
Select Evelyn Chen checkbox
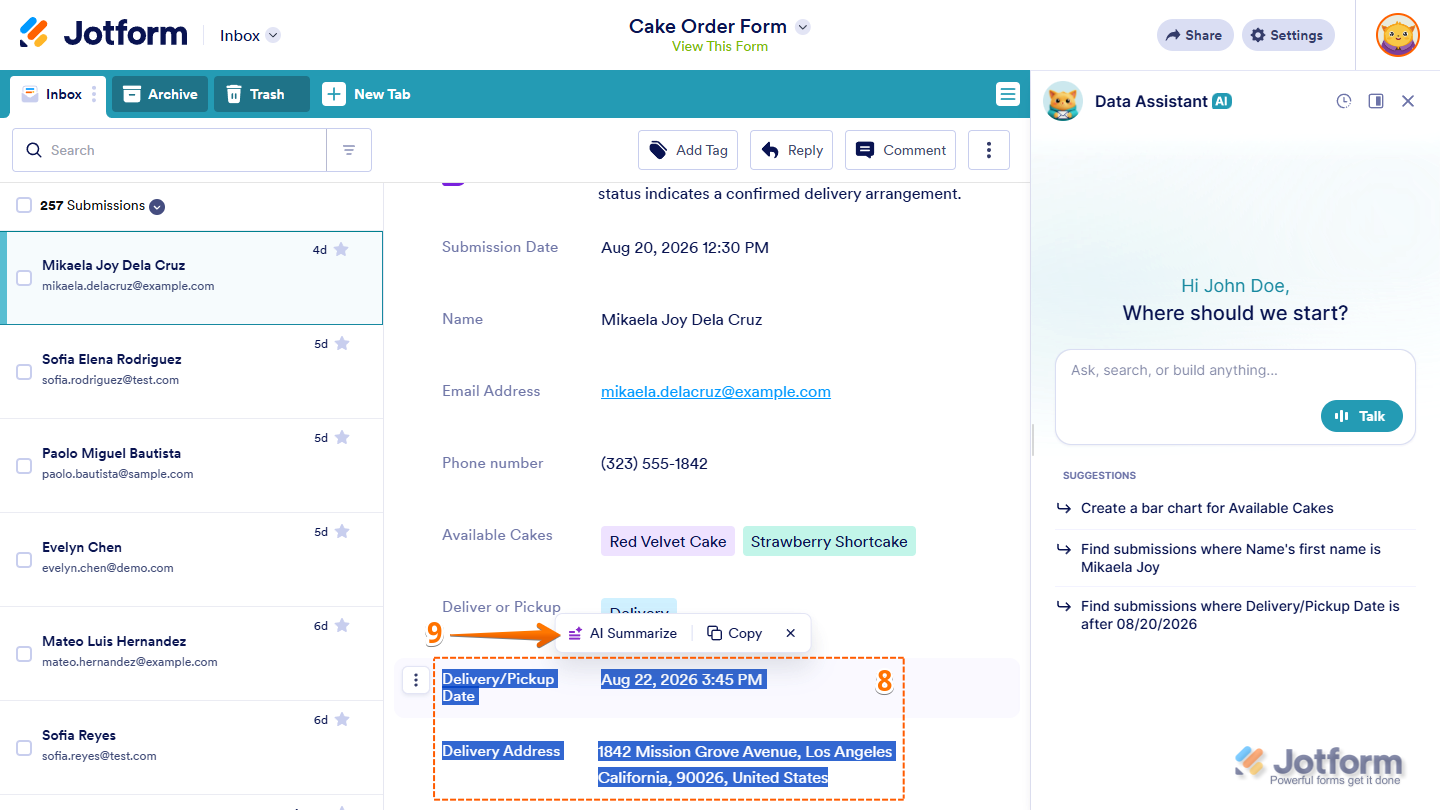pos(24,560)
